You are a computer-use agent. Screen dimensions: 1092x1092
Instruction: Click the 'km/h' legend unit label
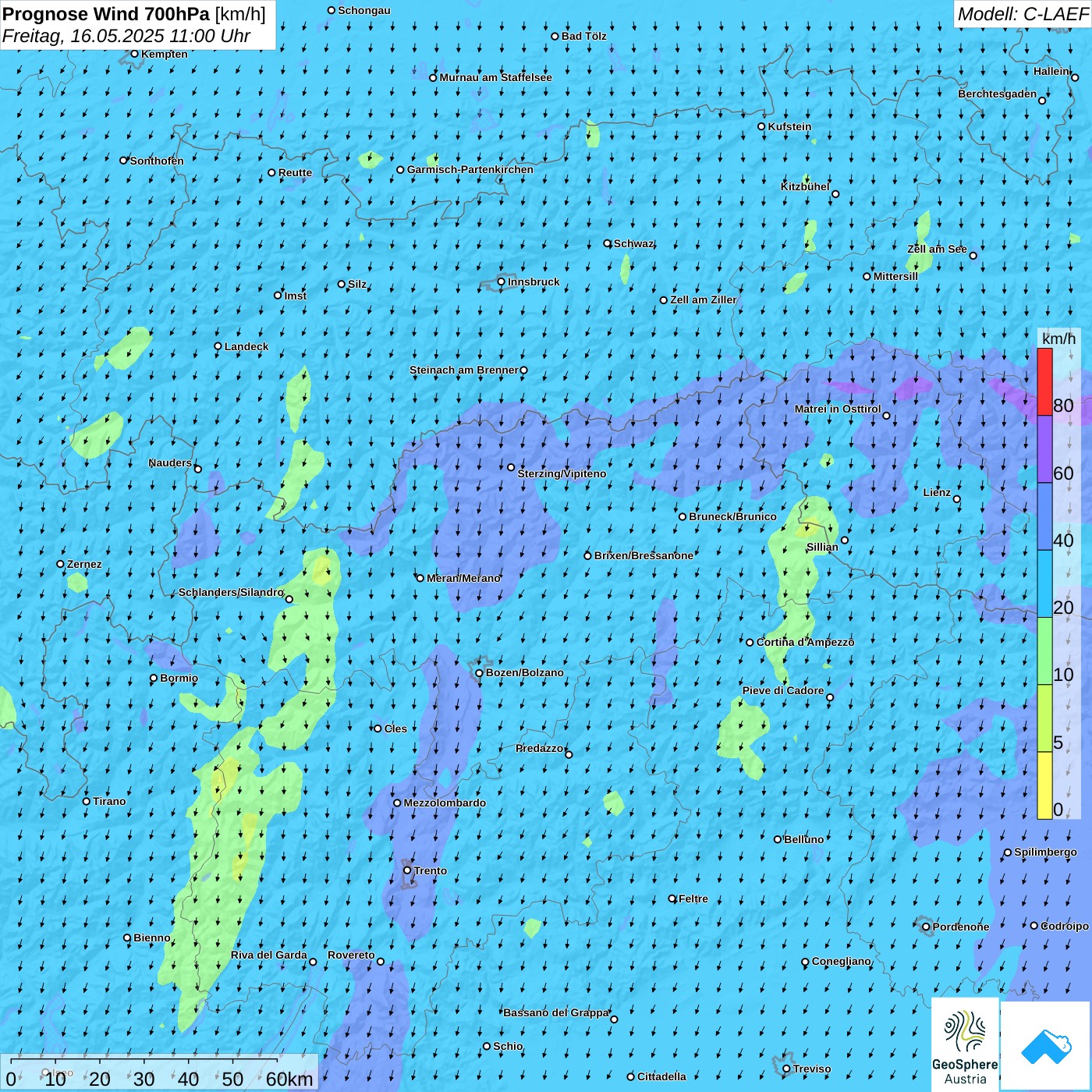click(x=1058, y=339)
